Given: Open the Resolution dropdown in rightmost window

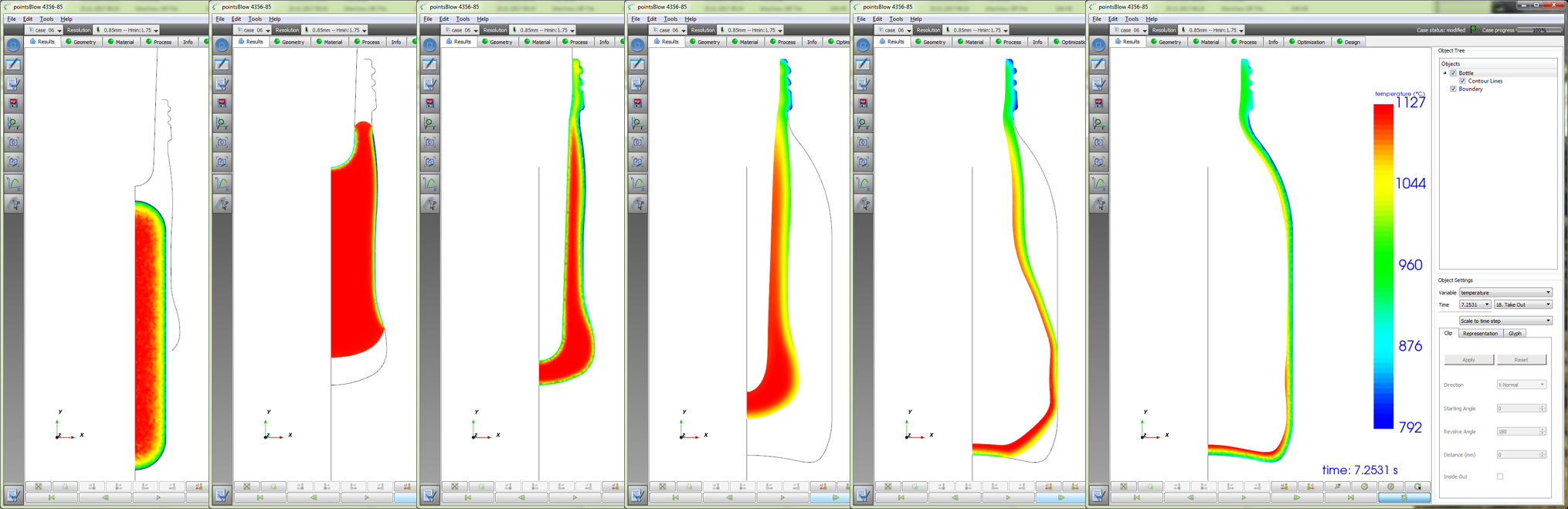Looking at the screenshot, I should pos(1213,30).
